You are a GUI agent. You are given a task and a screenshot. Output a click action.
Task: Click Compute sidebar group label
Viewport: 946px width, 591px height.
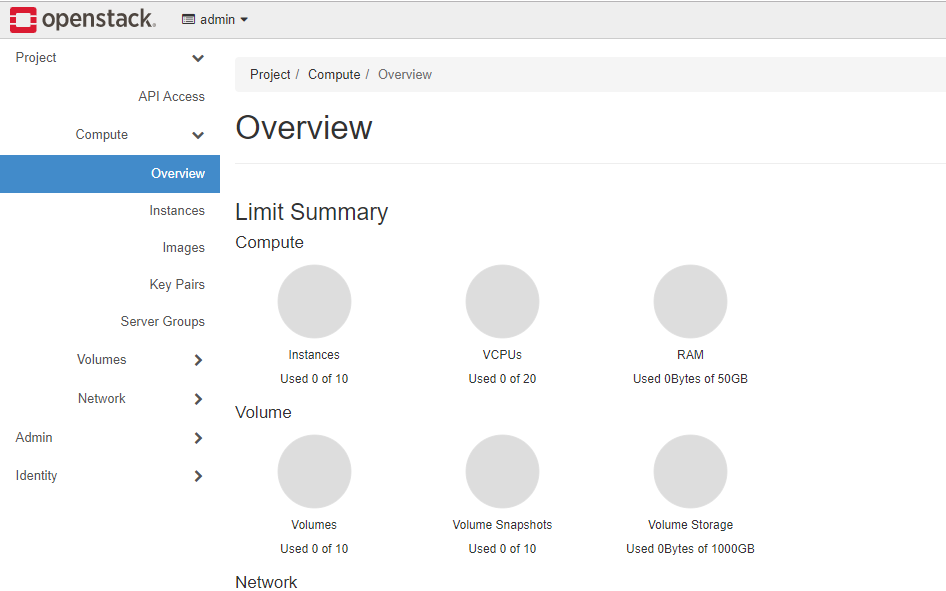click(101, 134)
